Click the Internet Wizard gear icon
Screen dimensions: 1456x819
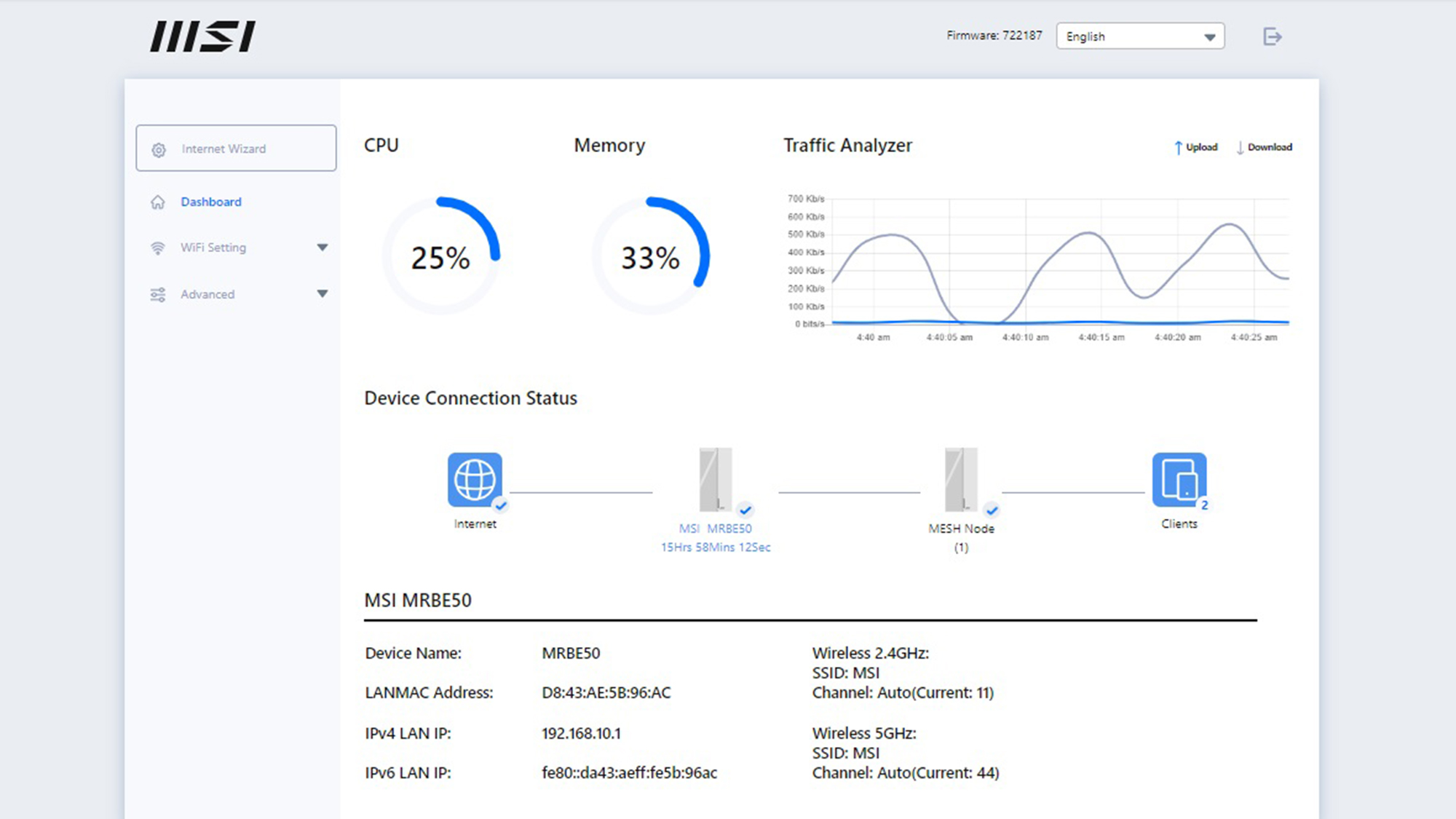tap(159, 149)
